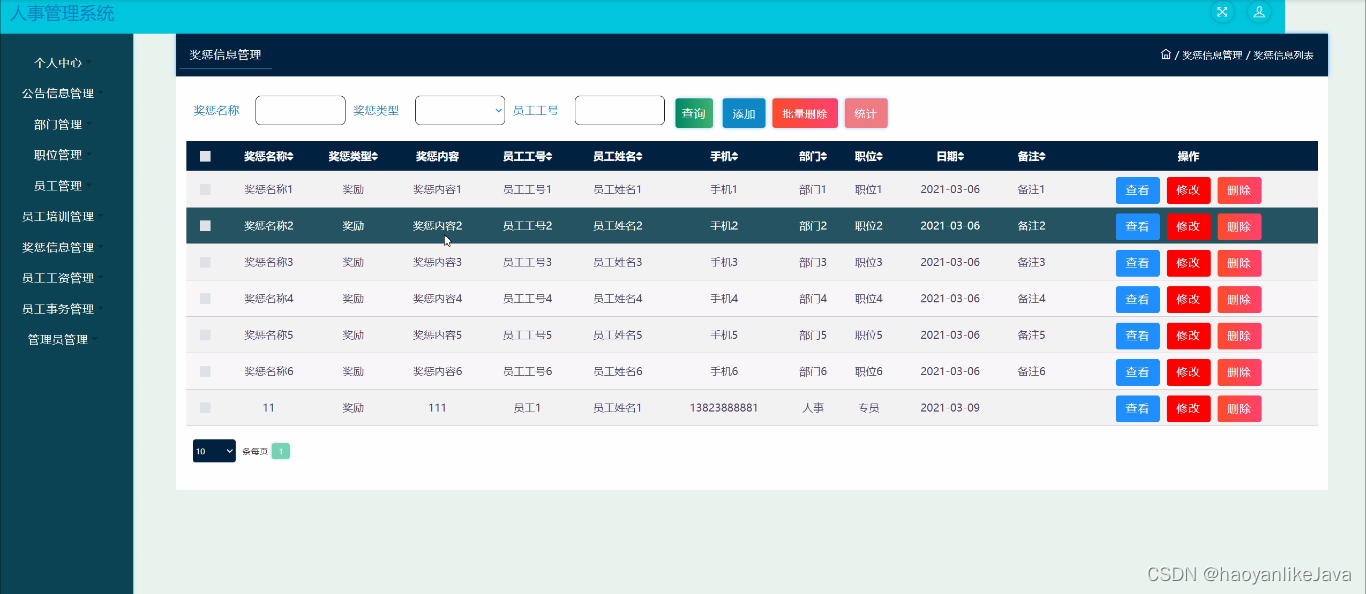The width and height of the screenshot is (1366, 594).
Task: Select the 奖惩信息管理 page tab
Action: [x=225, y=55]
